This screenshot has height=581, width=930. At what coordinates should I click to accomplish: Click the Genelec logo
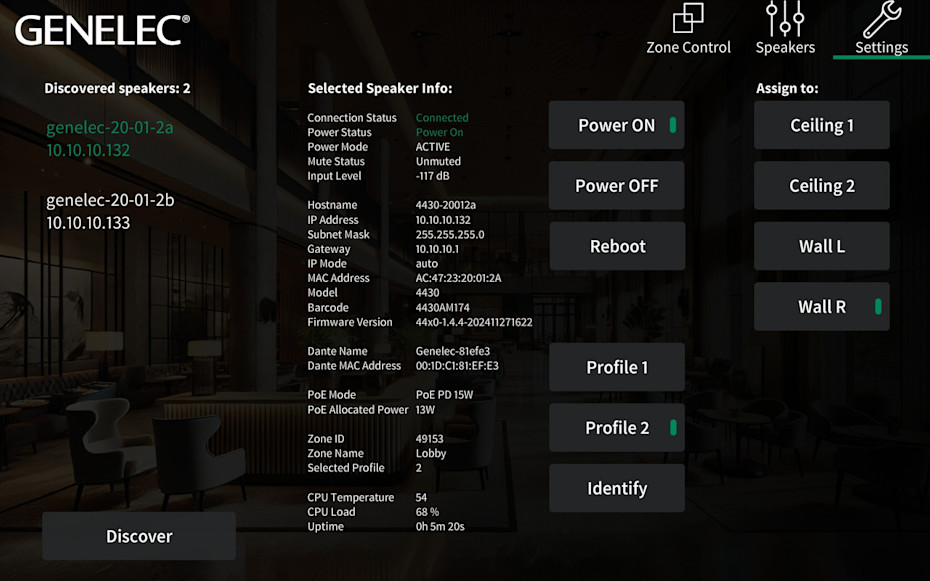click(x=102, y=30)
